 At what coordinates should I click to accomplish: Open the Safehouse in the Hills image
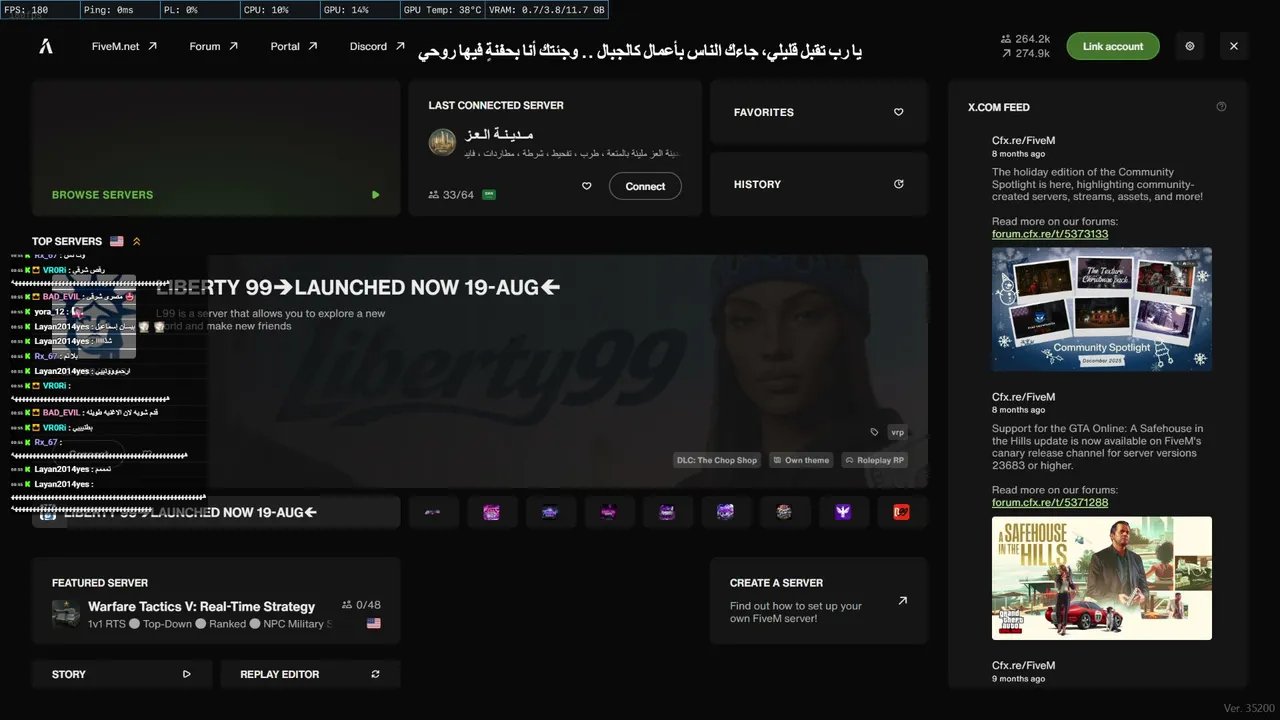point(1102,577)
